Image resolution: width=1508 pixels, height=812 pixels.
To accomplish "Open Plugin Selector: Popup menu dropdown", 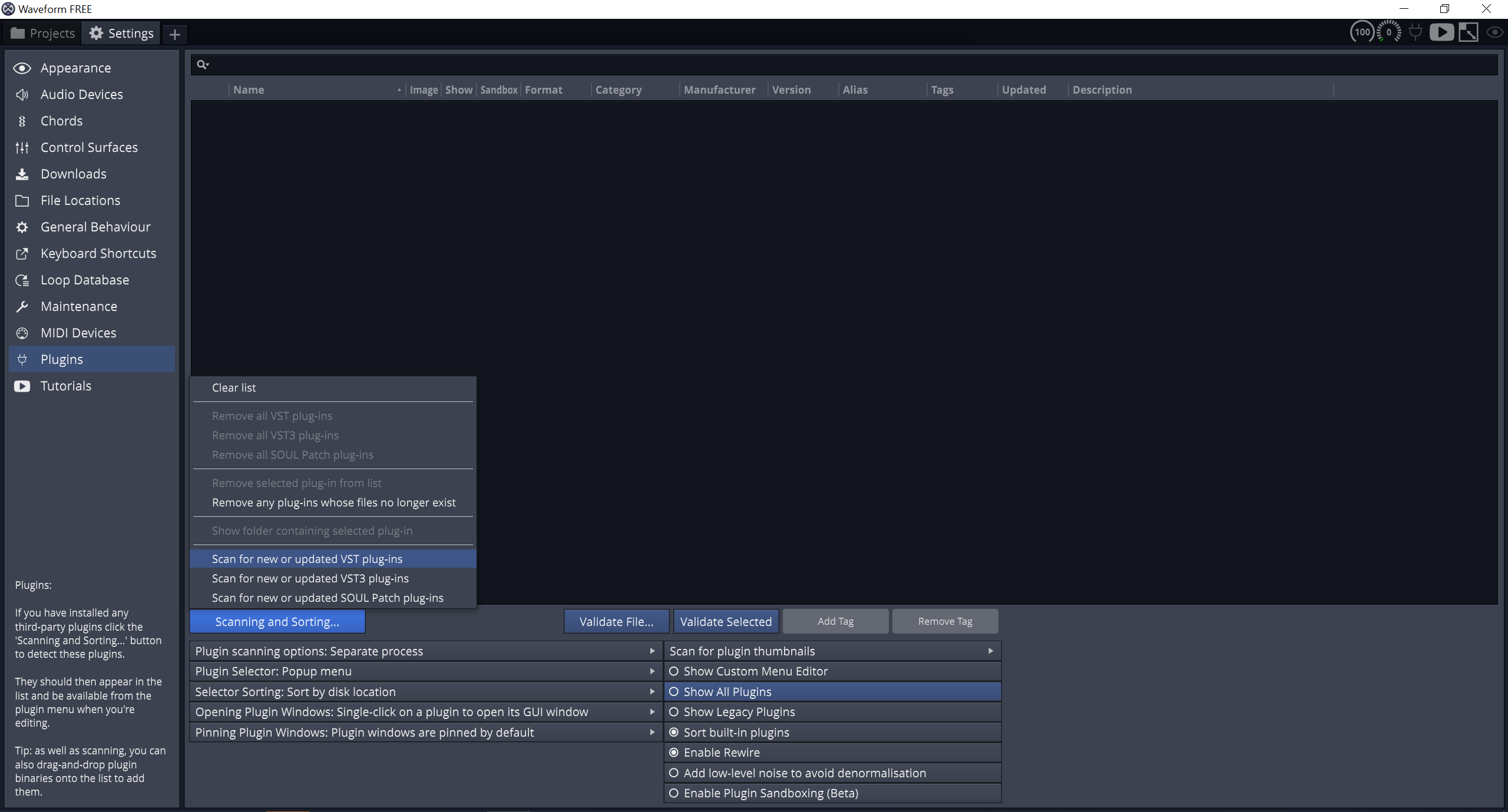I will pos(425,671).
